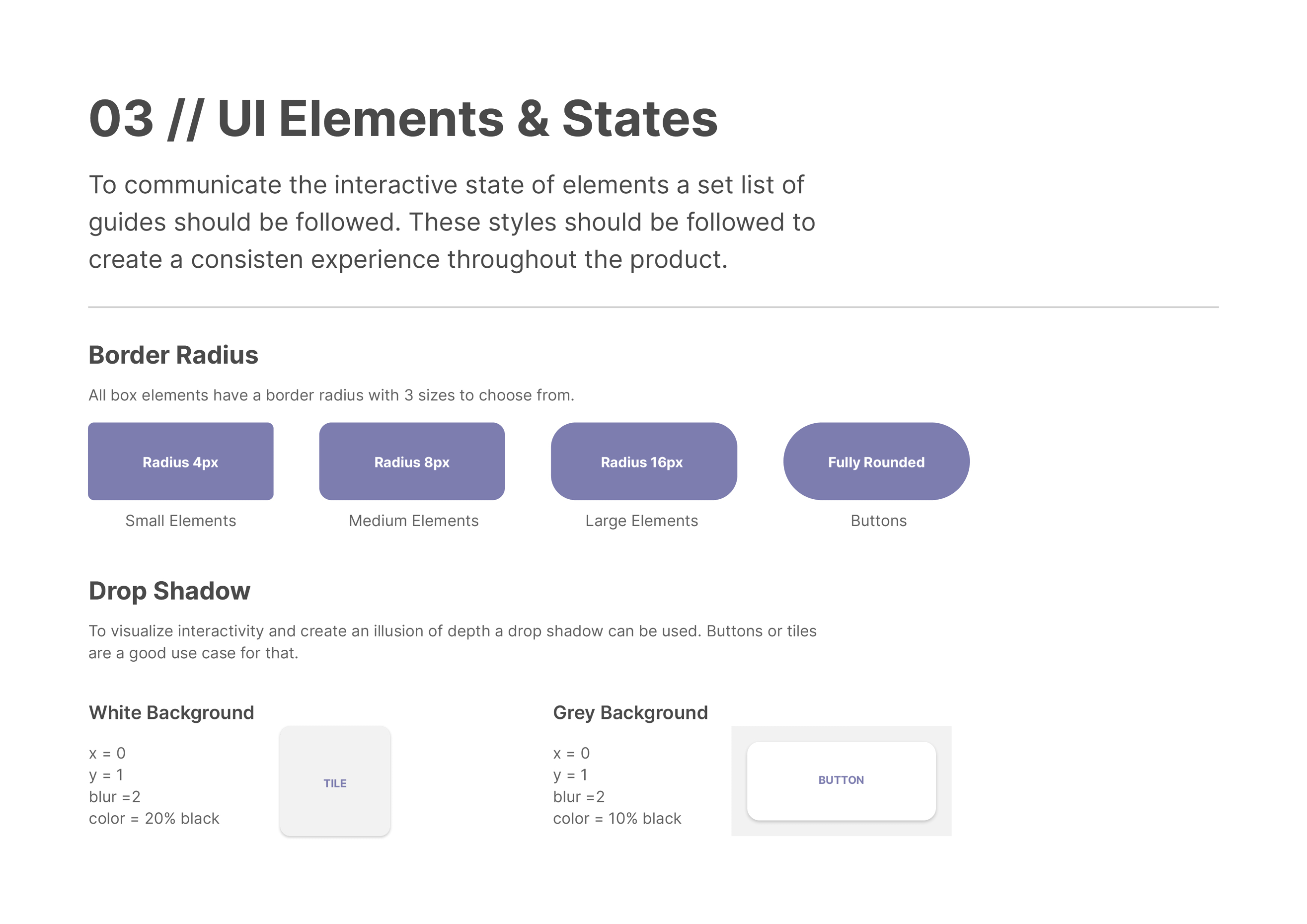Select the Border Radius heading
Image resolution: width=1307 pixels, height=924 pixels.
click(173, 355)
